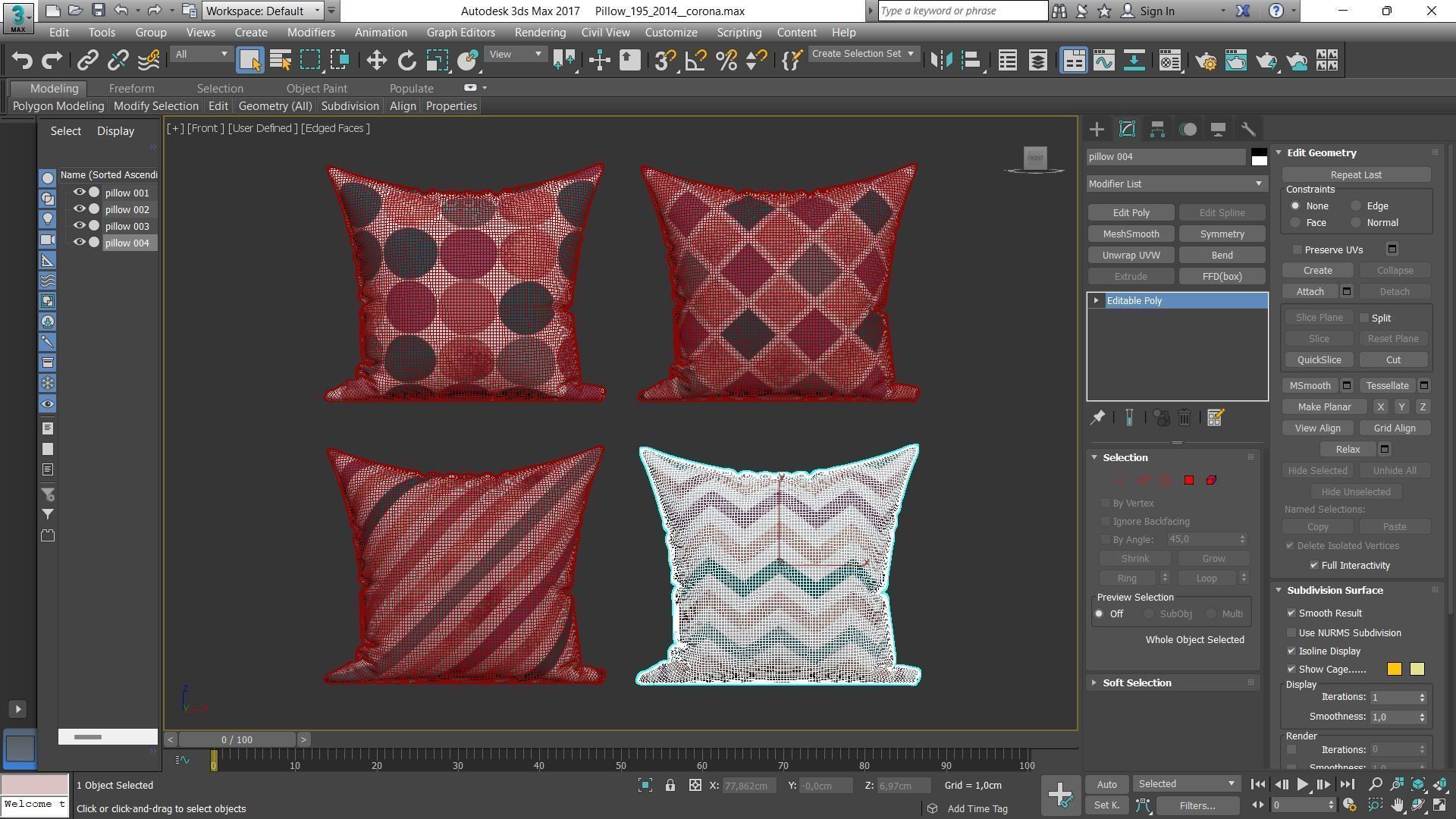Click the QuickSlice button

point(1319,360)
